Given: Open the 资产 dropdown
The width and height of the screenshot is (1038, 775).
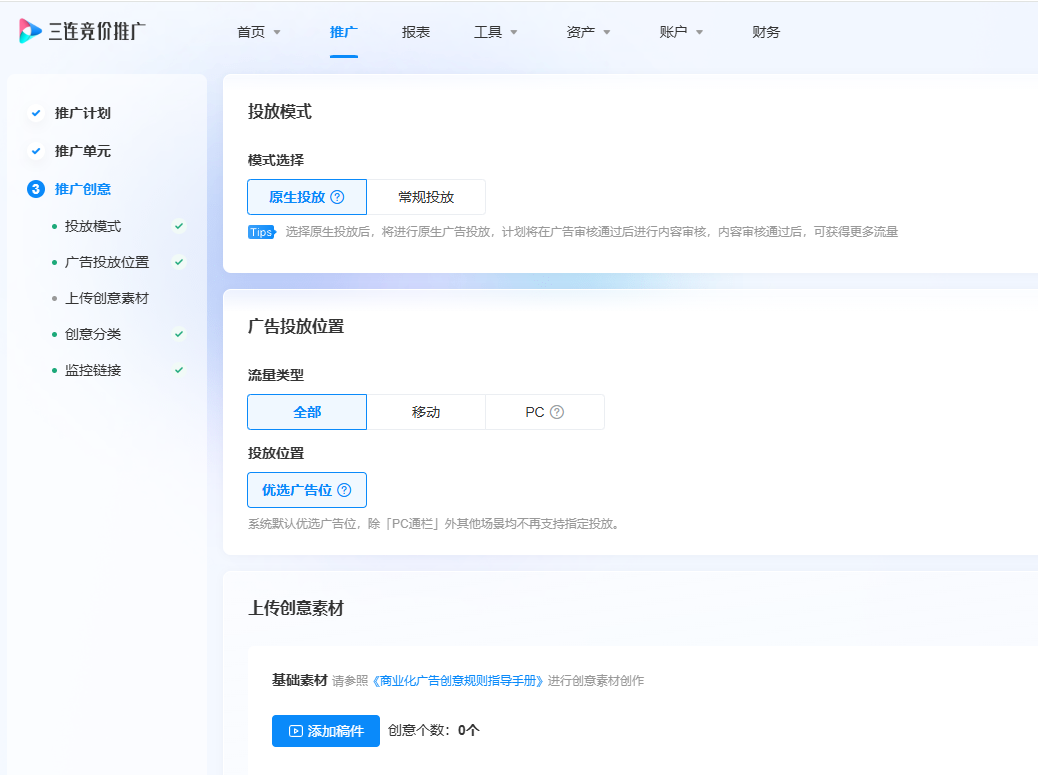Looking at the screenshot, I should point(587,31).
